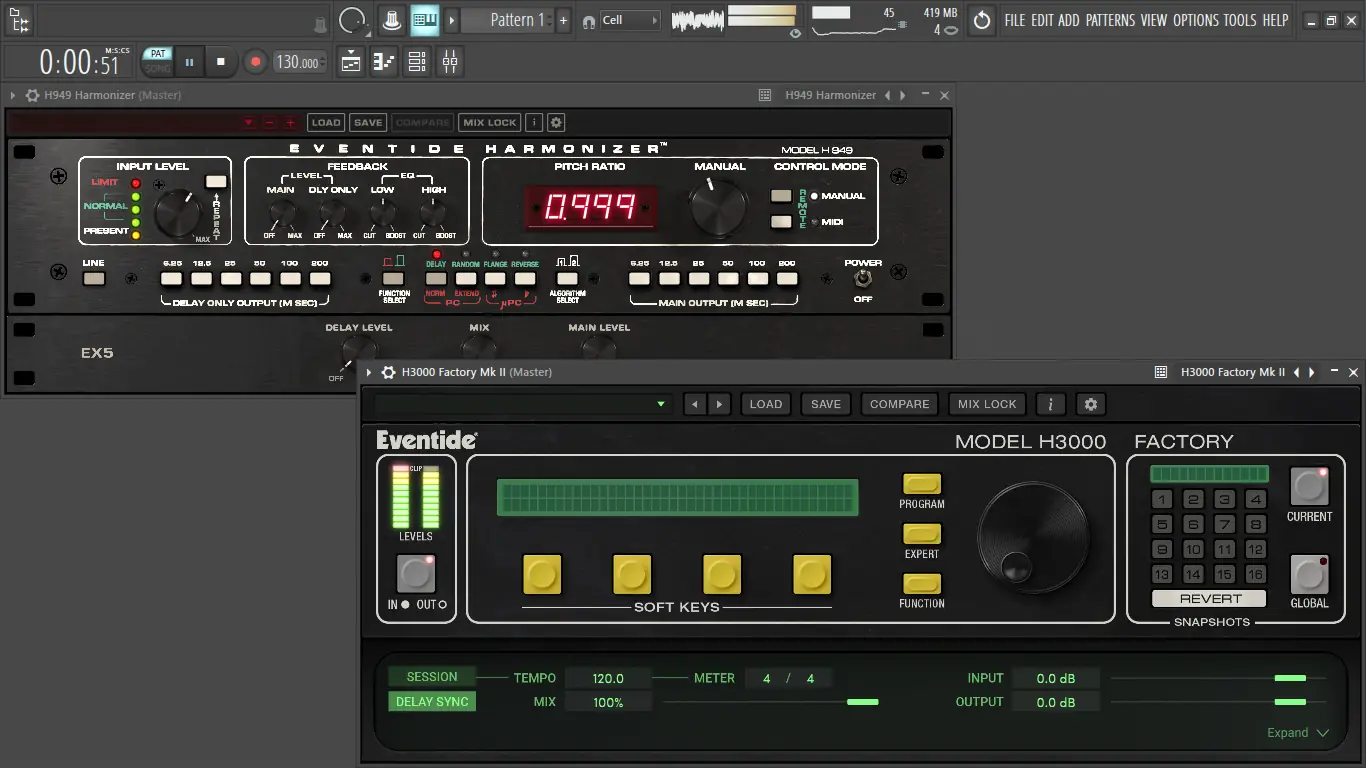This screenshot has width=1366, height=768.
Task: Click the H3000 plugin settings gear
Action: (x=1091, y=404)
